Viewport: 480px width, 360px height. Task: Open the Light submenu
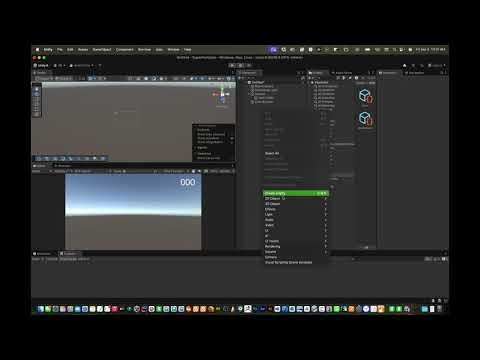pos(296,215)
